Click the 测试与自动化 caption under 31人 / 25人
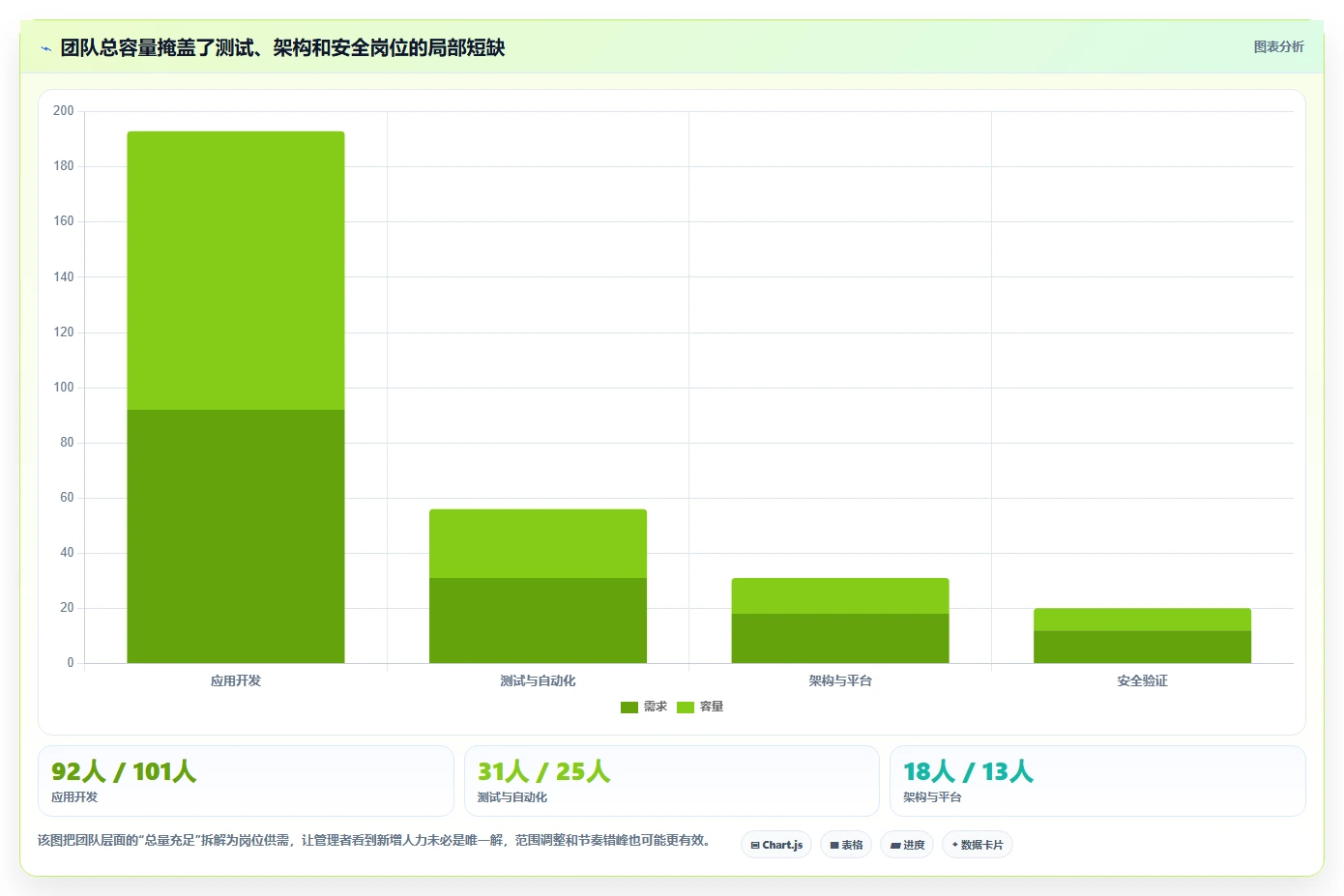The width and height of the screenshot is (1344, 896). click(x=512, y=797)
